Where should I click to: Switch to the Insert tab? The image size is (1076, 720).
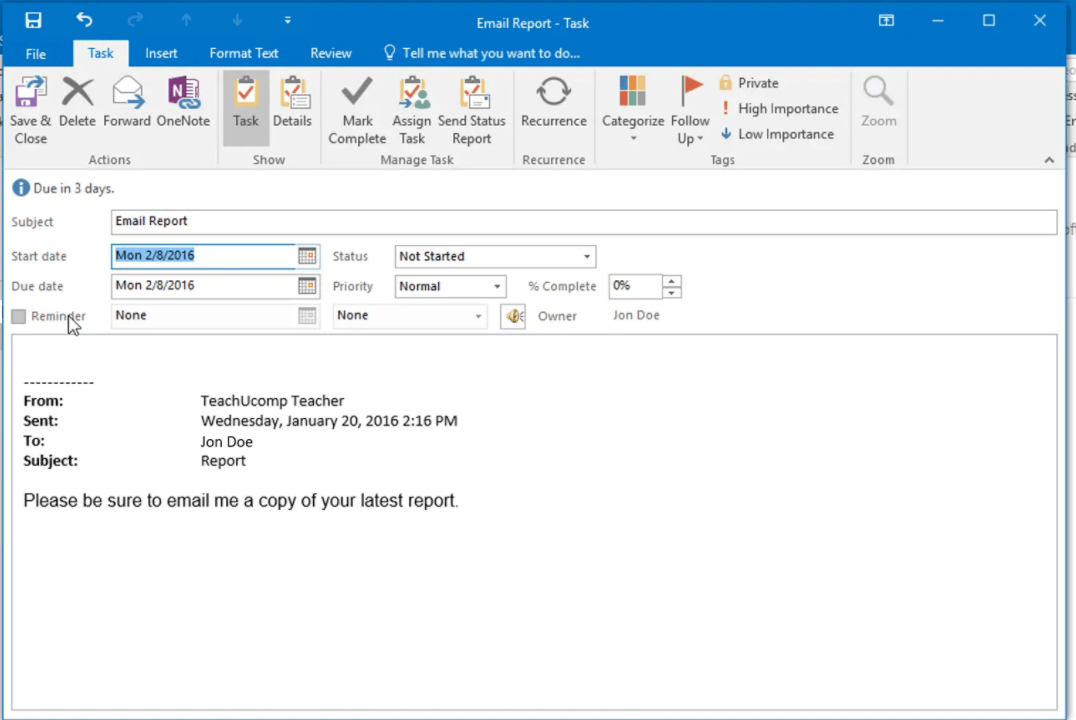click(x=161, y=53)
